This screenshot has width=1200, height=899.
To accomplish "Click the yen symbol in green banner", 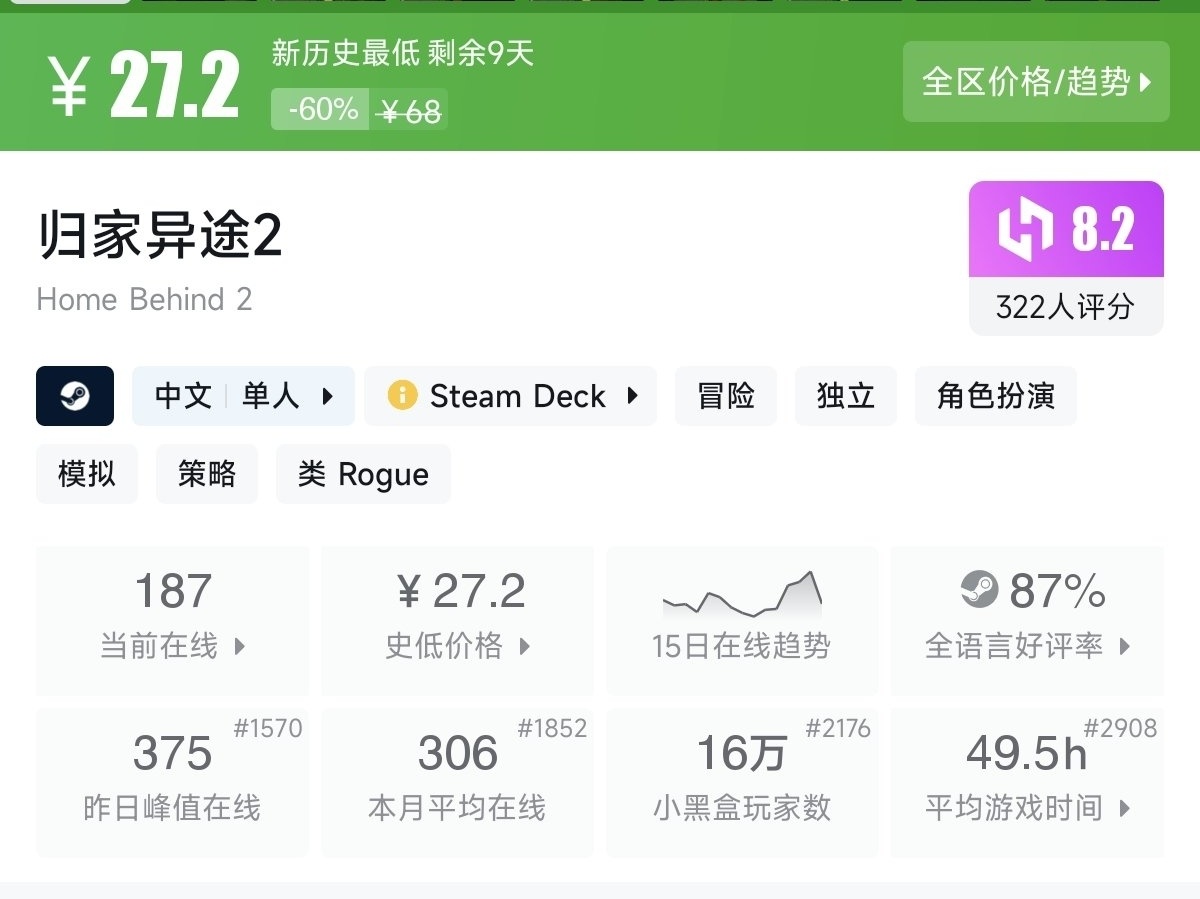I will pos(68,85).
